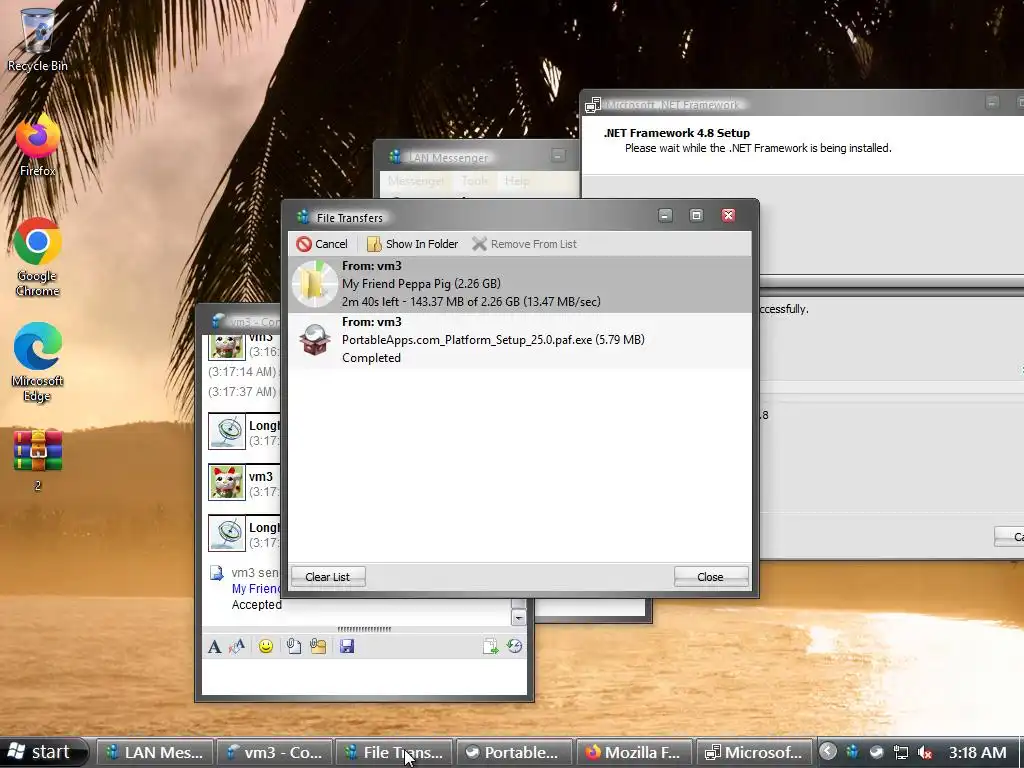Click the LAN Messenger window title bar

[x=475, y=157]
